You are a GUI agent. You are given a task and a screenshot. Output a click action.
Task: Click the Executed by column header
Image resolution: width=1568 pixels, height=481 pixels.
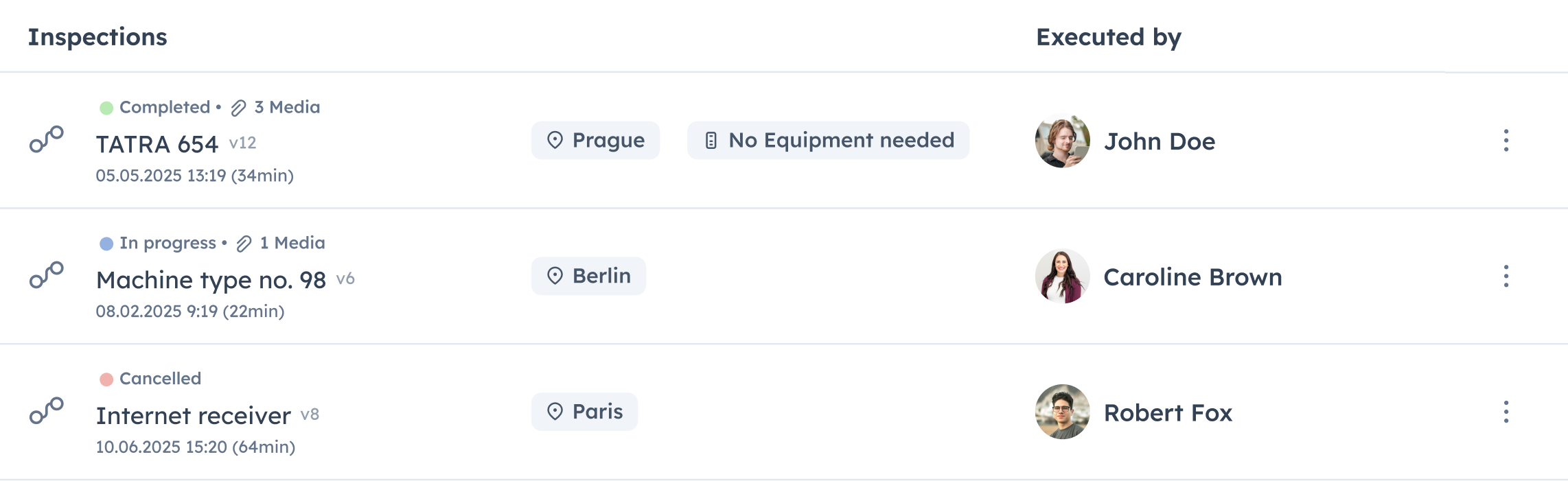[1108, 37]
